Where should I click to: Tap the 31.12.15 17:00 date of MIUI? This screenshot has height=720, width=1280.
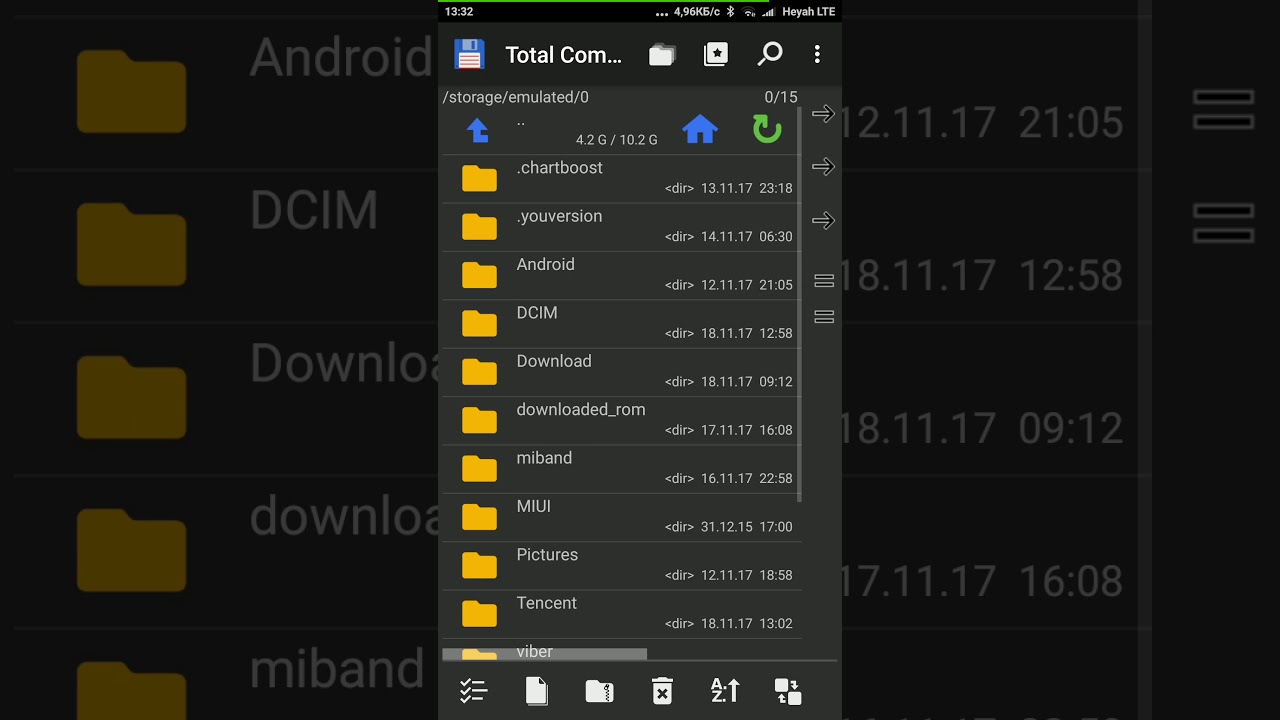click(747, 527)
